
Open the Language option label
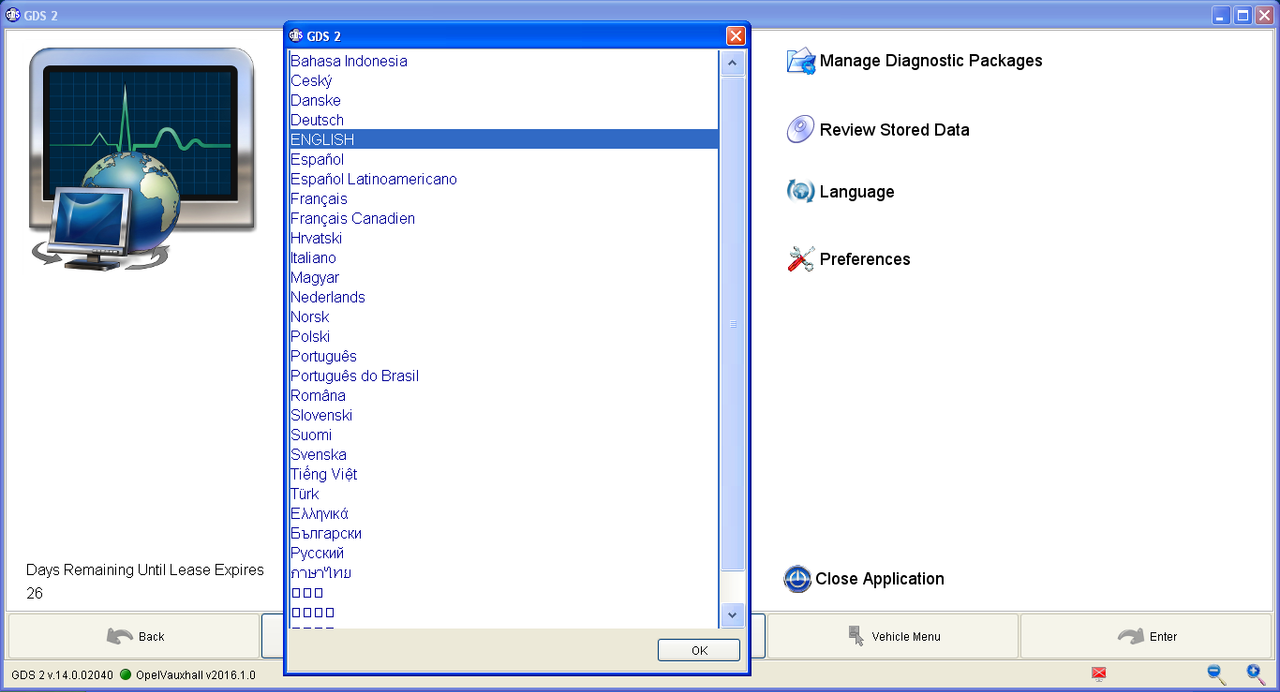pos(857,192)
